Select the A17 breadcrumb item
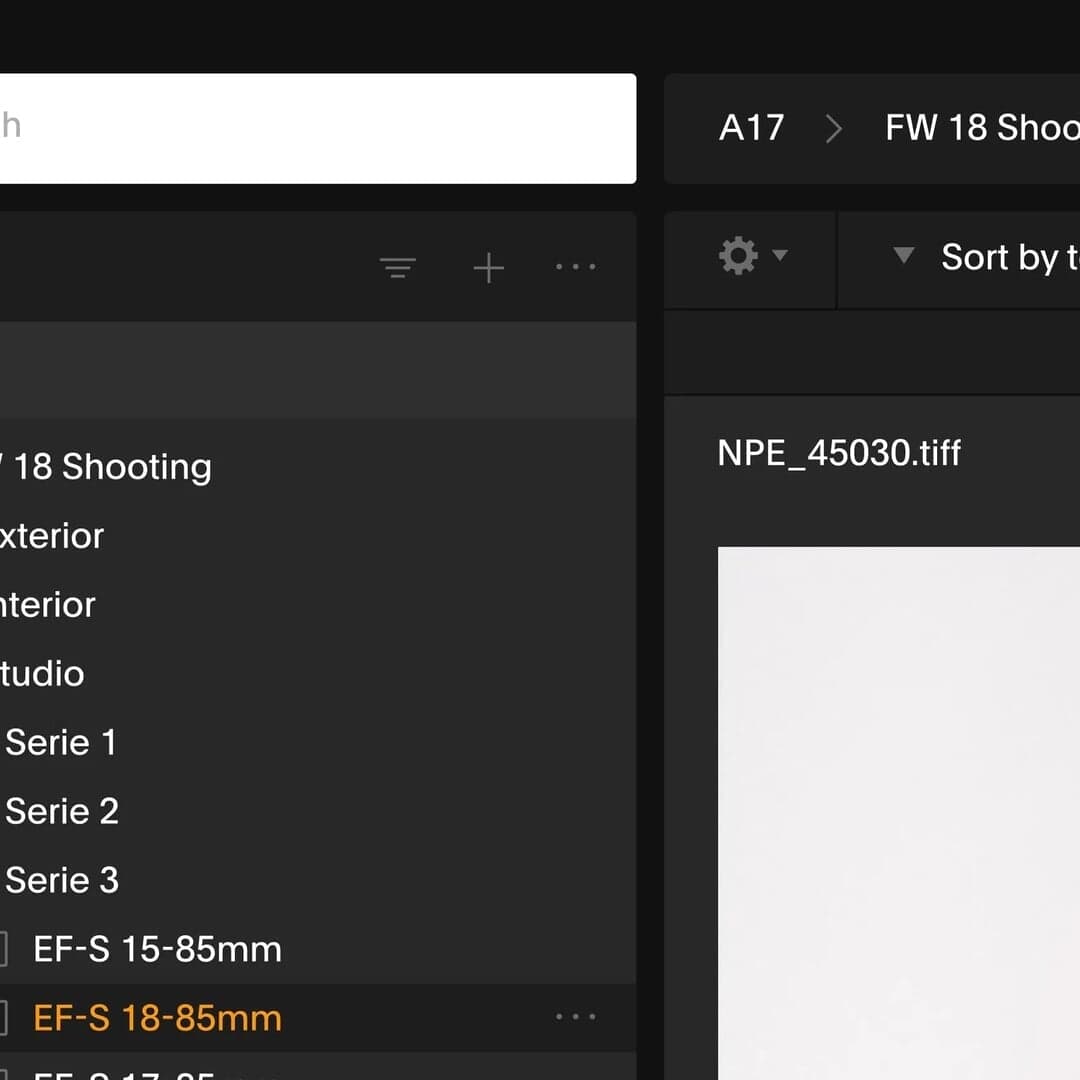This screenshot has height=1080, width=1080. click(751, 128)
